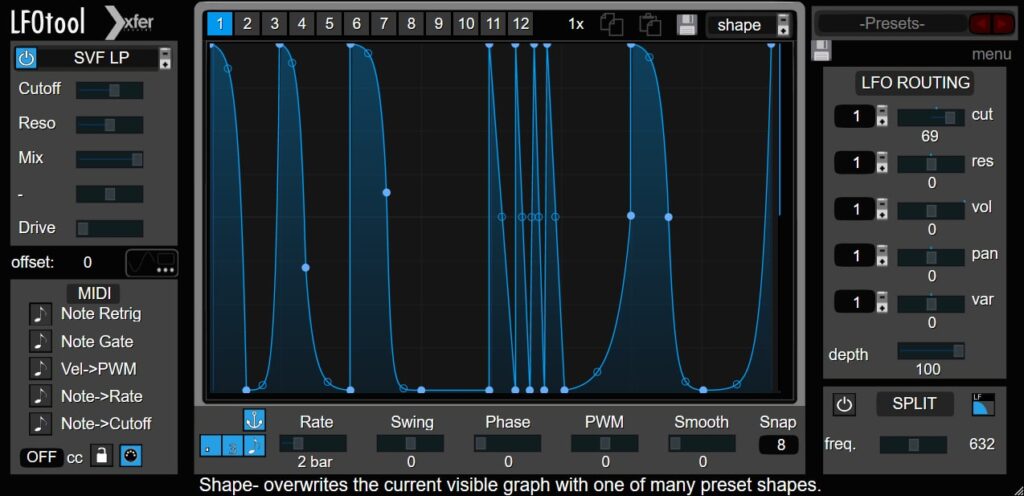This screenshot has width=1024, height=496.
Task: Toggle the MIDI connector icon
Action: pos(131,456)
